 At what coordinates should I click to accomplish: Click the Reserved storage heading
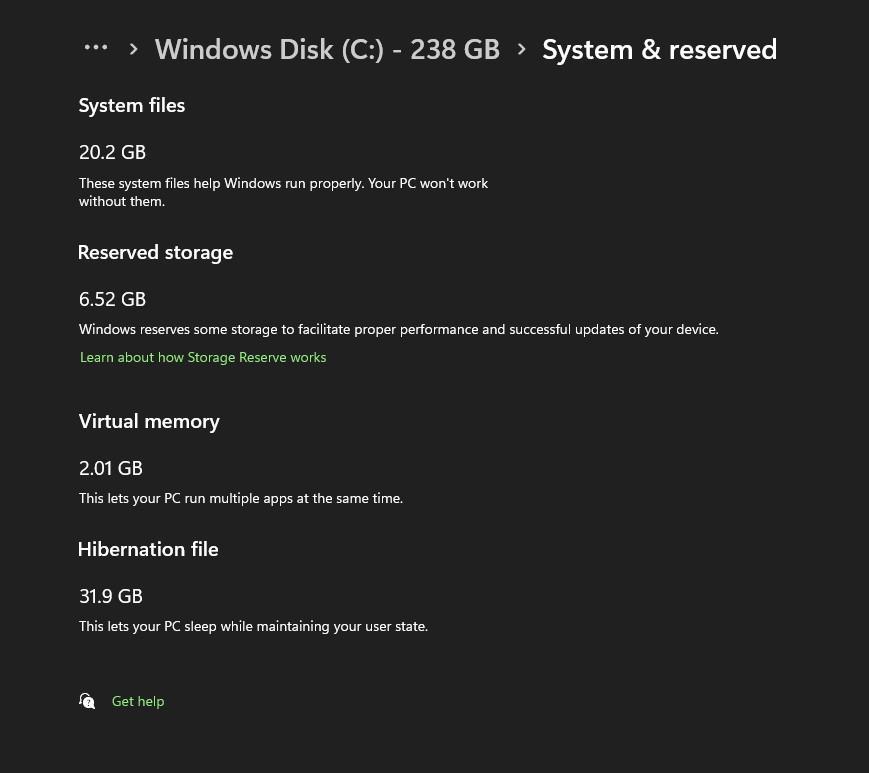tap(155, 252)
